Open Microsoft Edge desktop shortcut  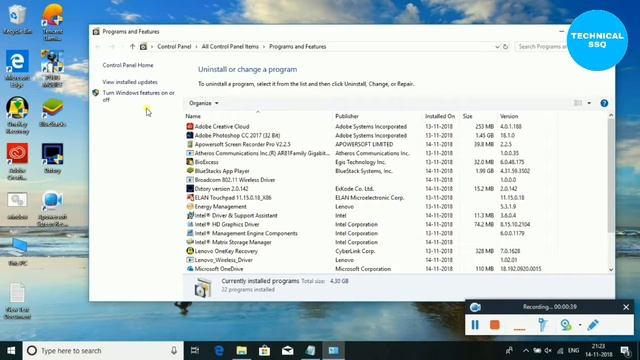point(17,68)
